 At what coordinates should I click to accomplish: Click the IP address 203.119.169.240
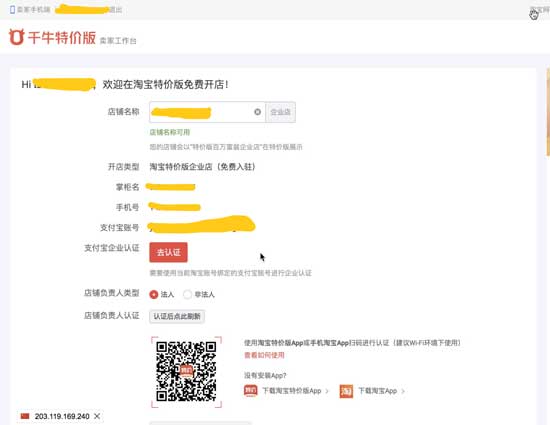tap(62, 417)
